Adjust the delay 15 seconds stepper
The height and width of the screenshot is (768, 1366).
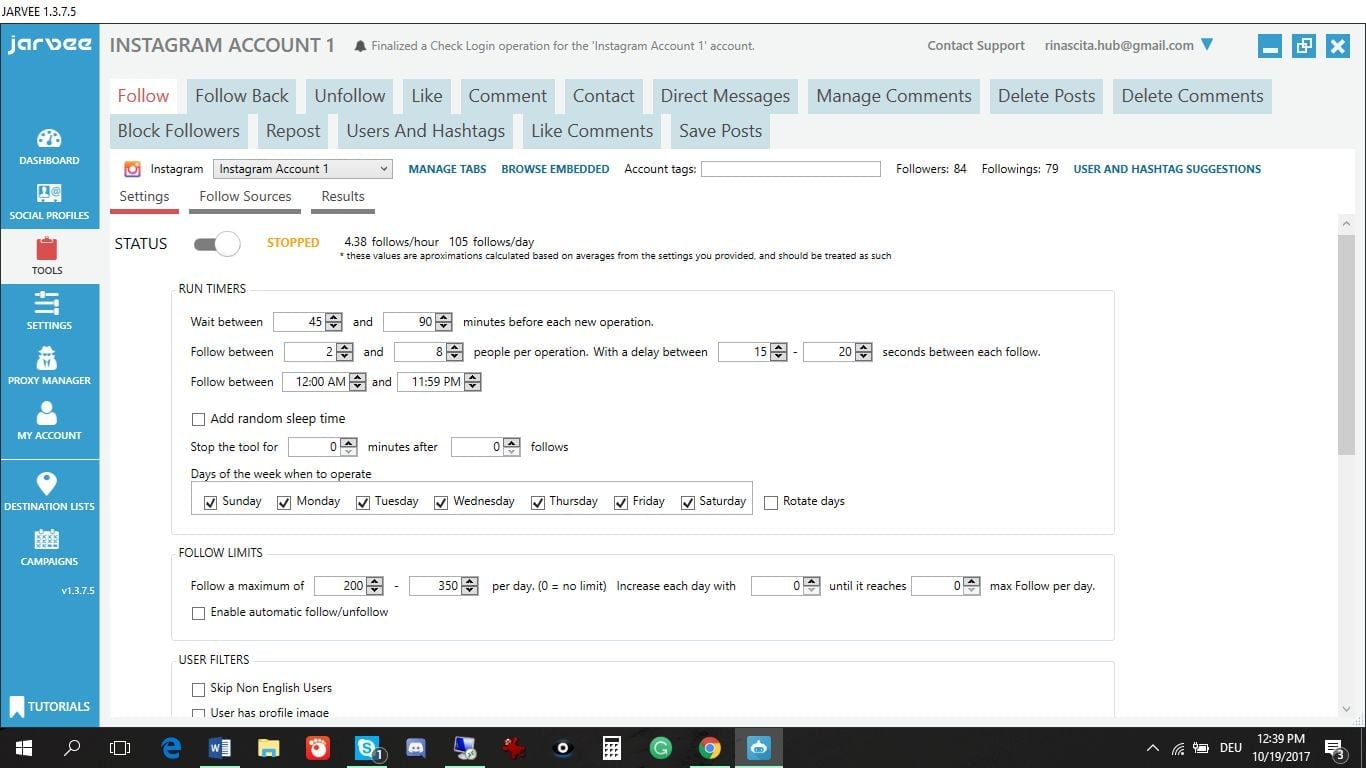779,352
